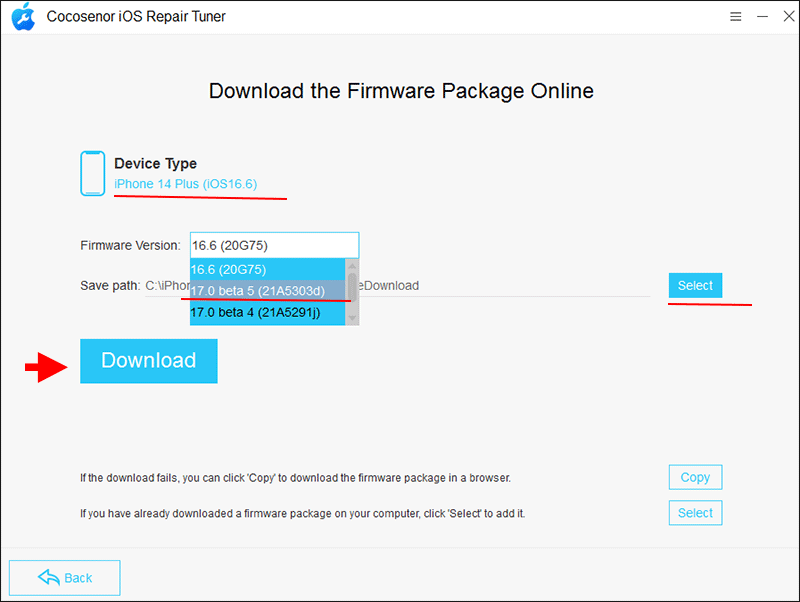Image resolution: width=800 pixels, height=602 pixels.
Task: Click the Cocosenor app logo icon
Action: pos(23,17)
